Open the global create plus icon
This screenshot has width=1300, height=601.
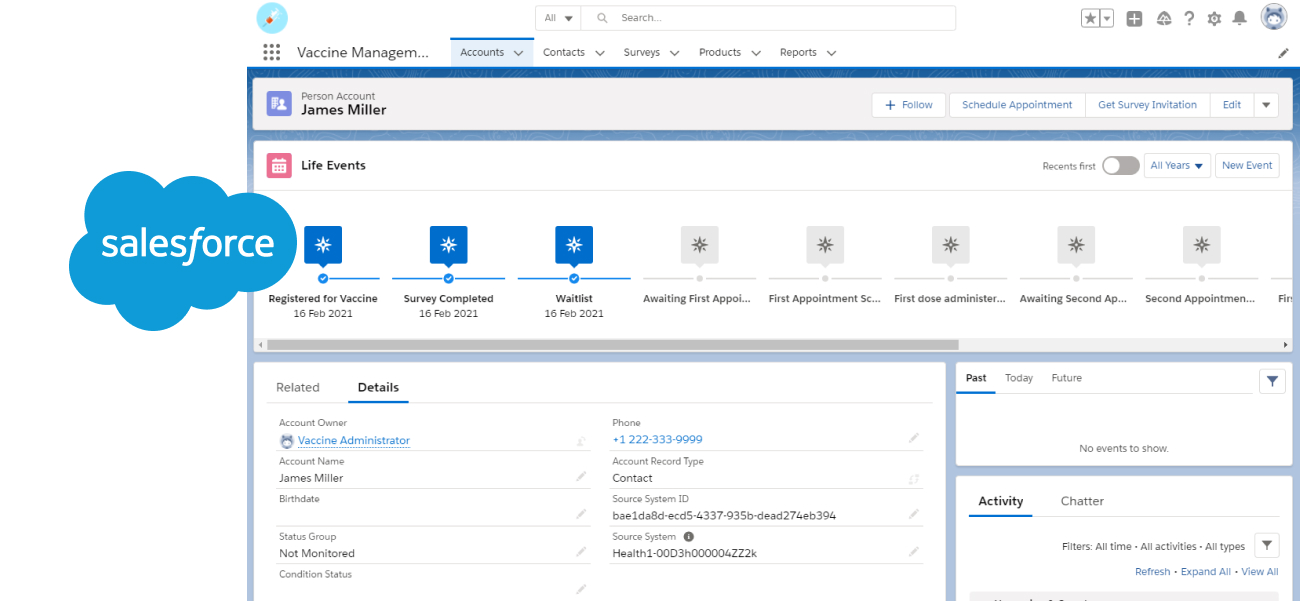point(1134,18)
